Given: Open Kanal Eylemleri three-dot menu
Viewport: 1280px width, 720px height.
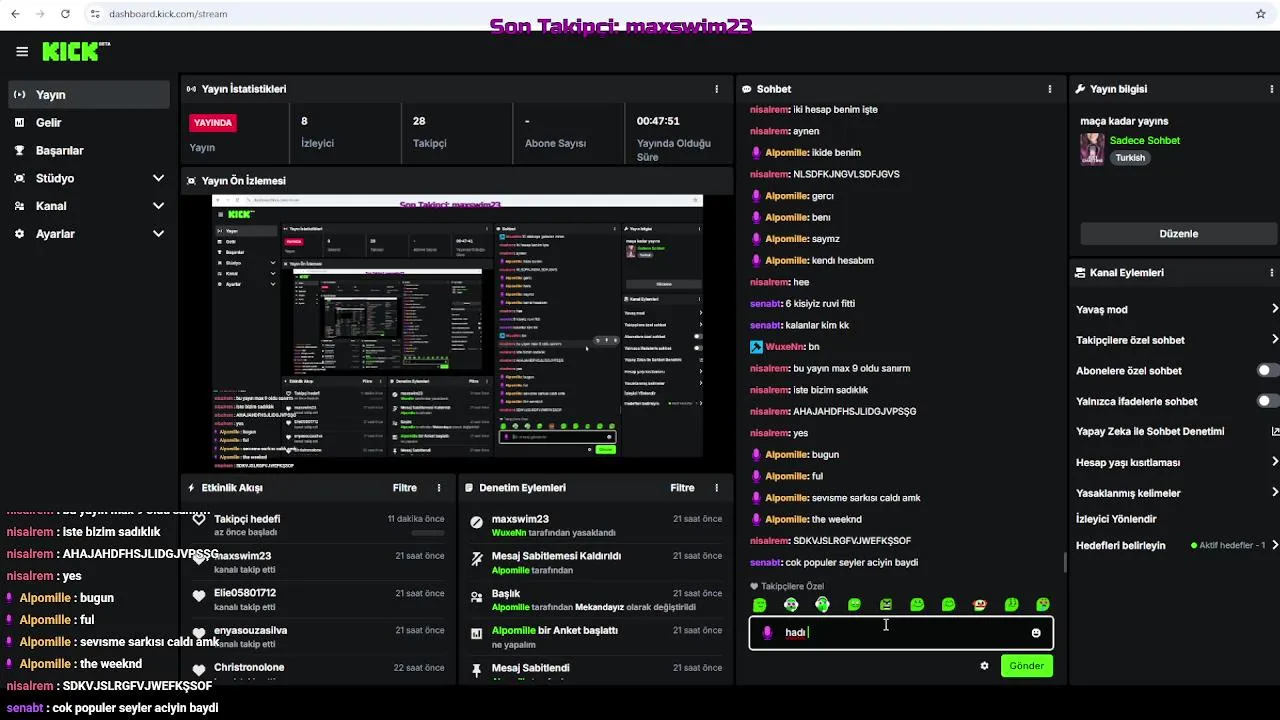Looking at the screenshot, I should pyautogui.click(x=1272, y=272).
